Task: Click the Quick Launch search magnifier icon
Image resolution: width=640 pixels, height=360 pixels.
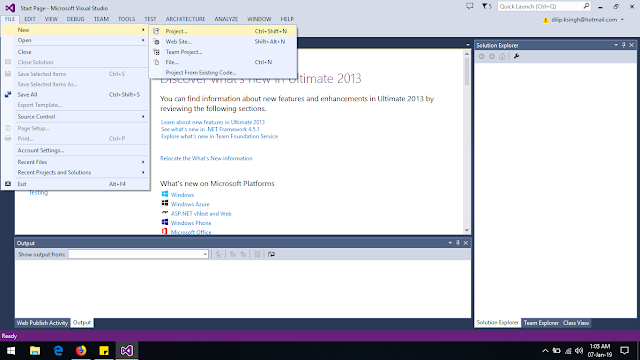Action: click(586, 6)
